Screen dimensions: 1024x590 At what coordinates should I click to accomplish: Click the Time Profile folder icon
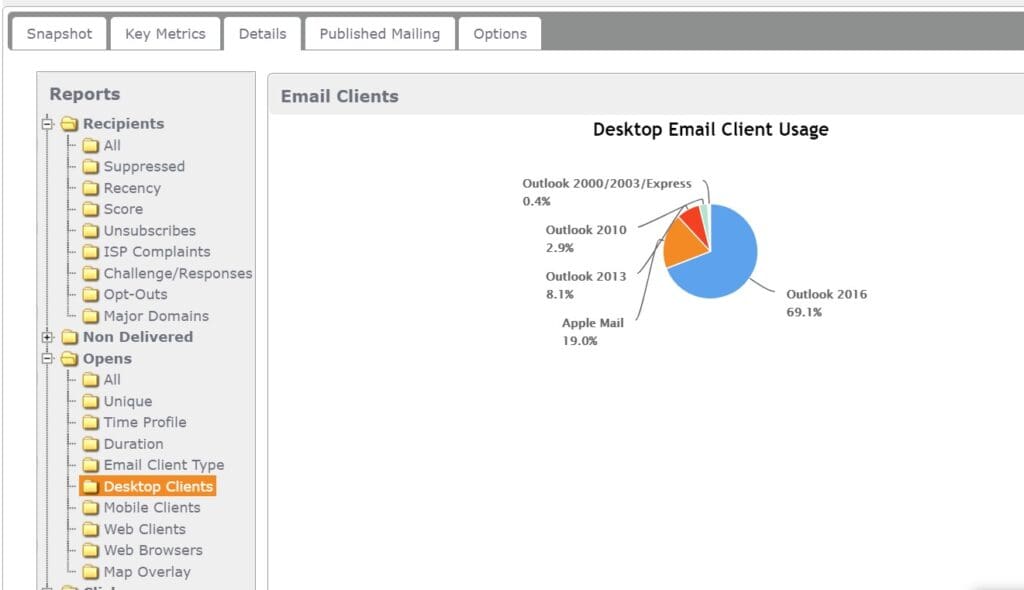tap(91, 423)
